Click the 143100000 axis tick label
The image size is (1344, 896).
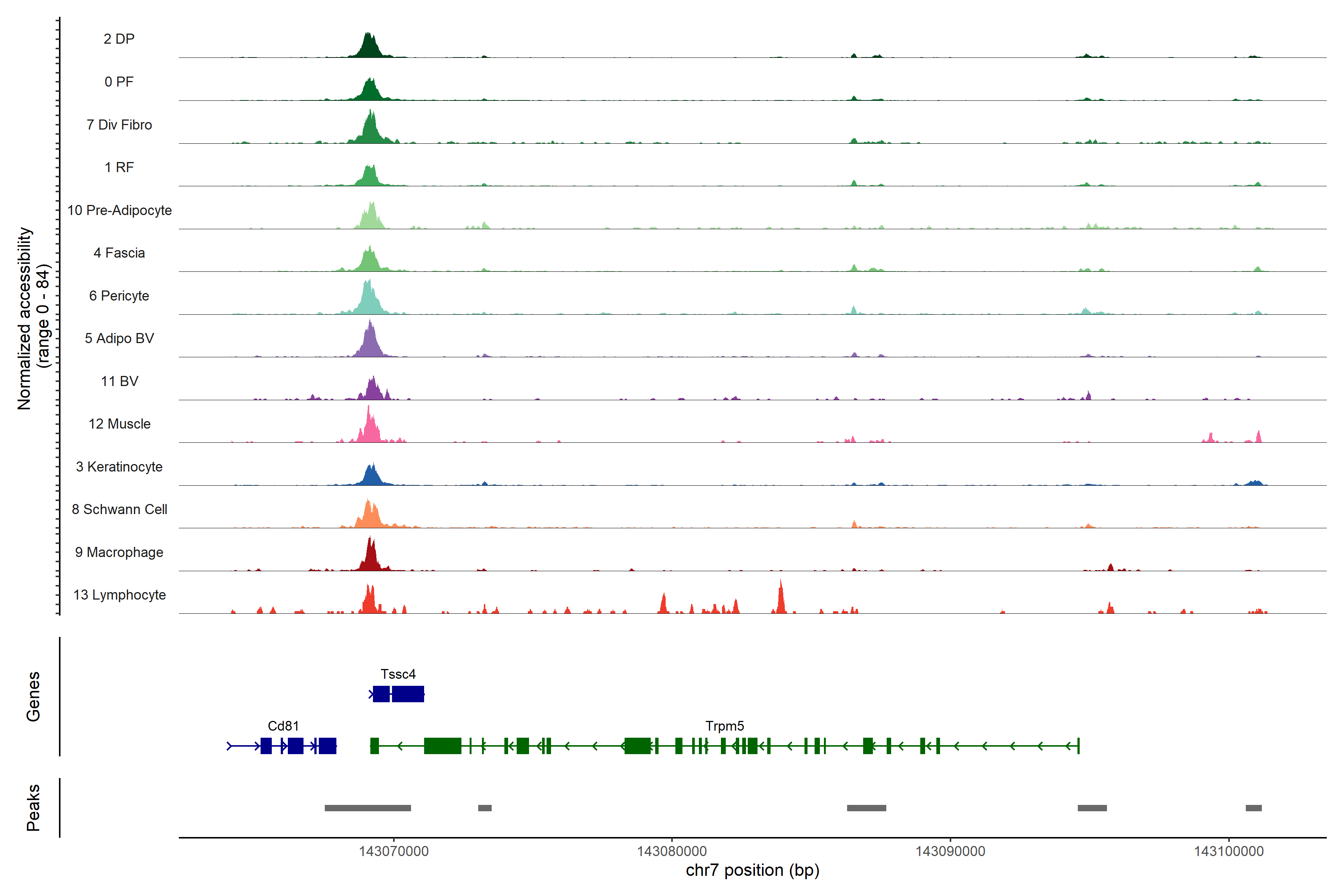[1229, 852]
